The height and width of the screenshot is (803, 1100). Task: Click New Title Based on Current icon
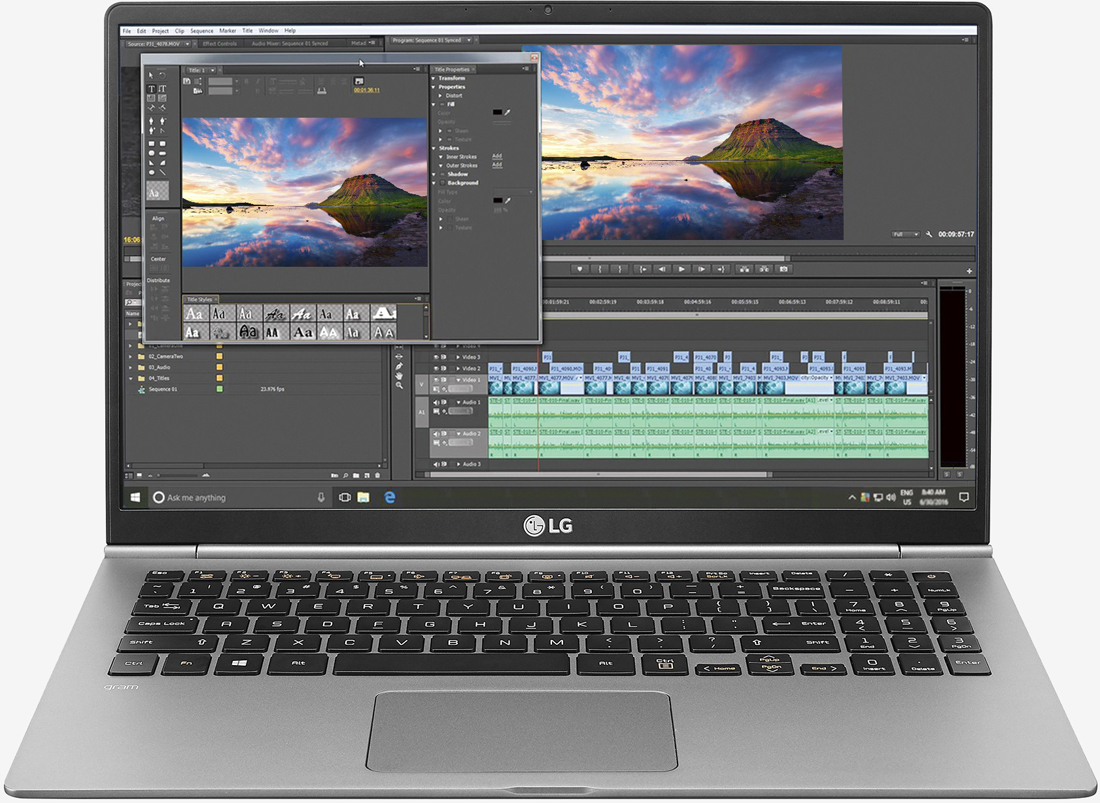point(187,81)
